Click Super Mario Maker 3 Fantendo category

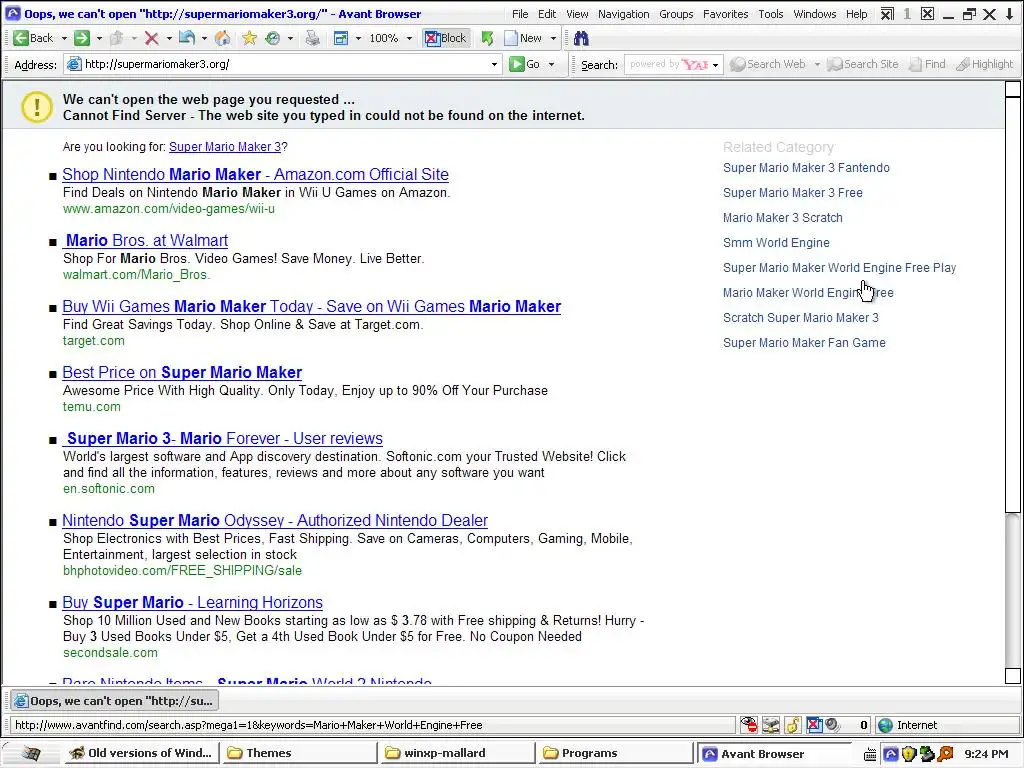[806, 168]
